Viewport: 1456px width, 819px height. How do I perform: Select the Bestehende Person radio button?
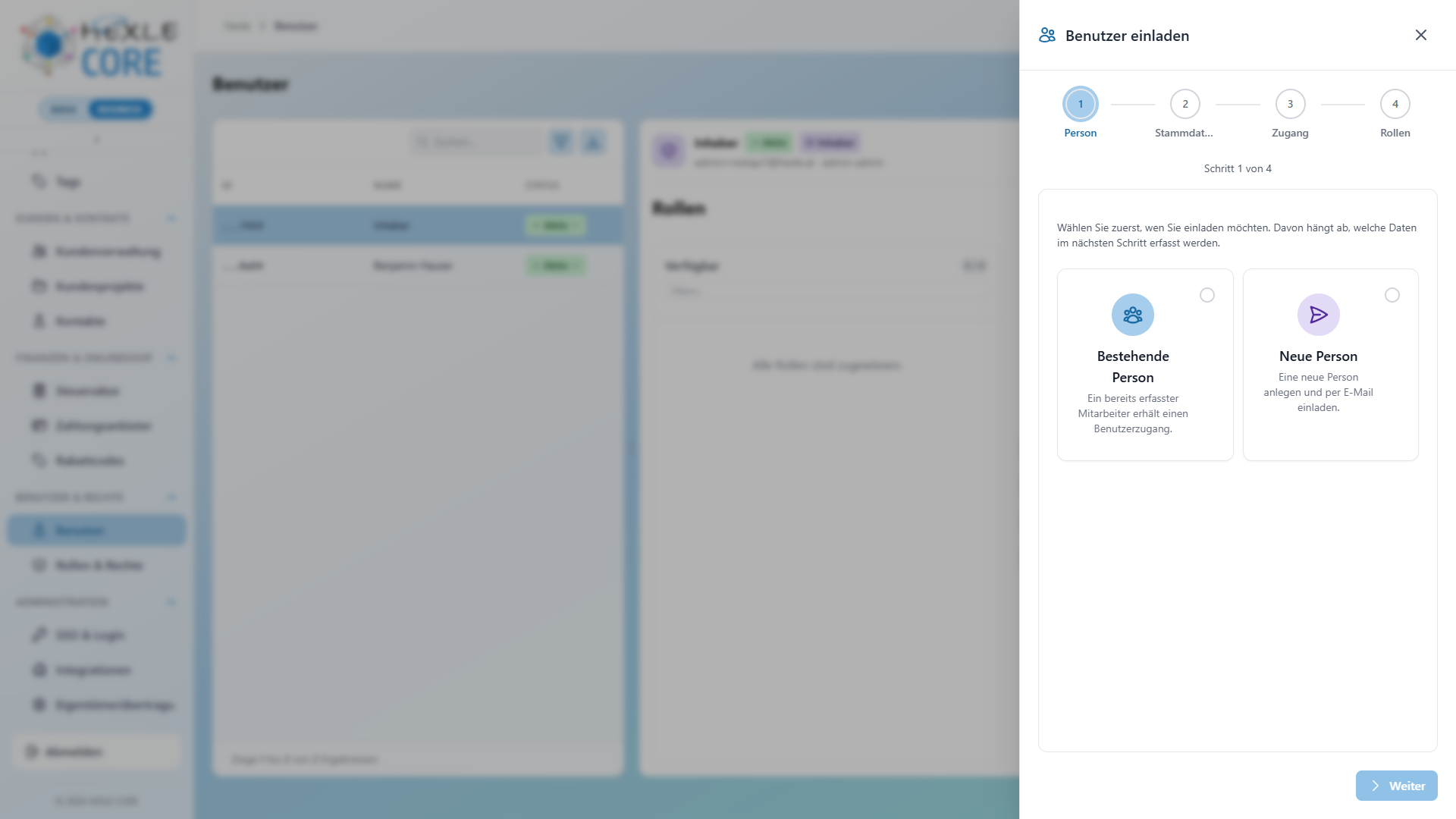pyautogui.click(x=1207, y=295)
